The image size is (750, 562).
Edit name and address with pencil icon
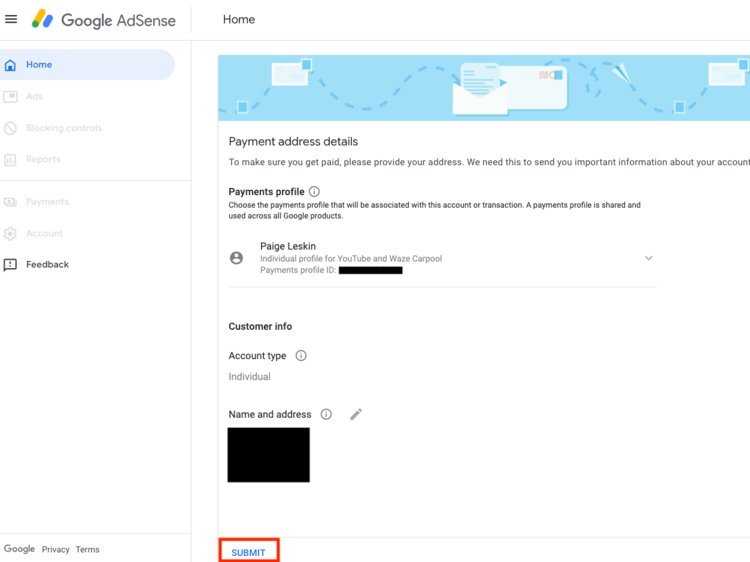click(x=356, y=414)
